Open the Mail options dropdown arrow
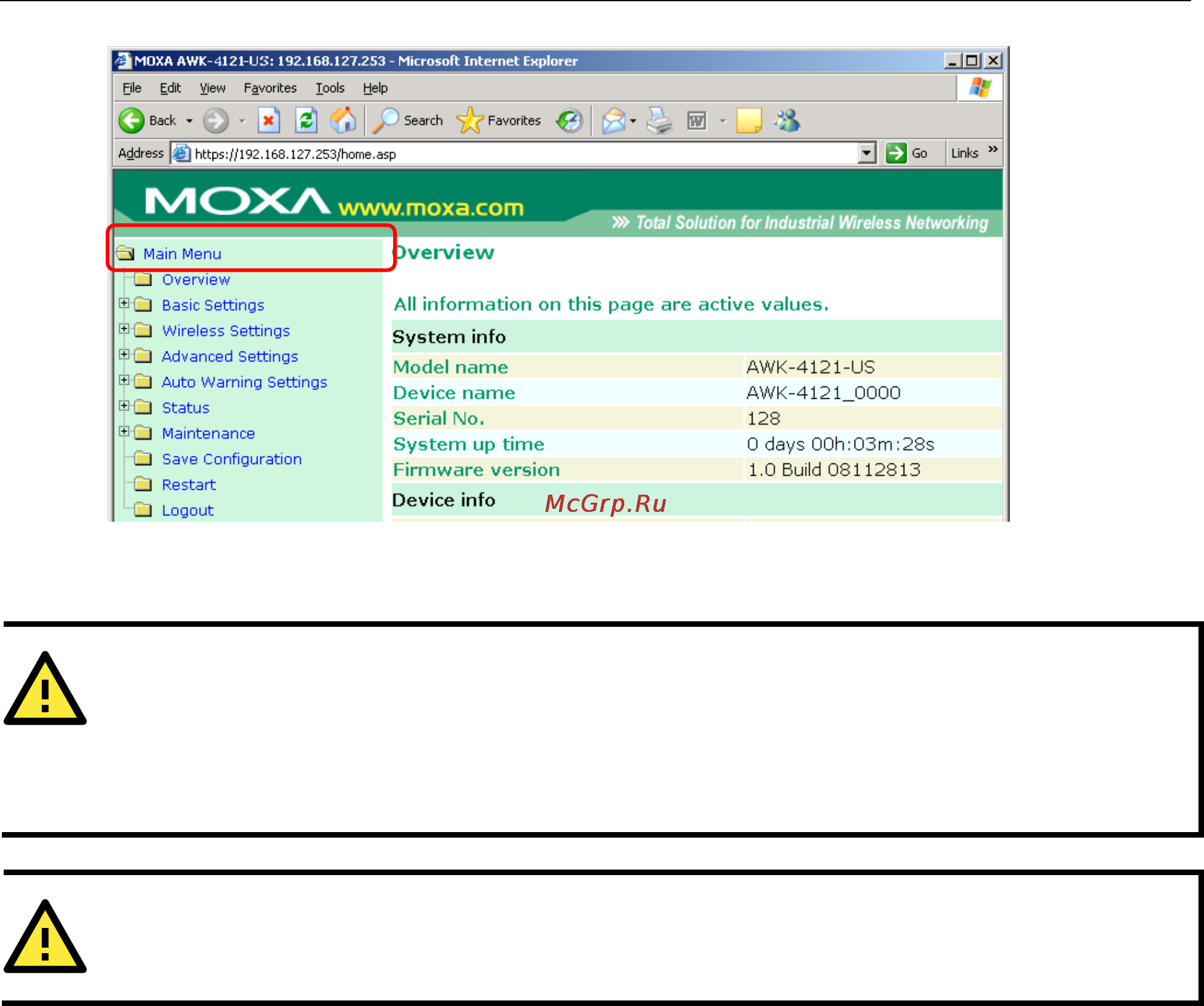 (x=633, y=121)
